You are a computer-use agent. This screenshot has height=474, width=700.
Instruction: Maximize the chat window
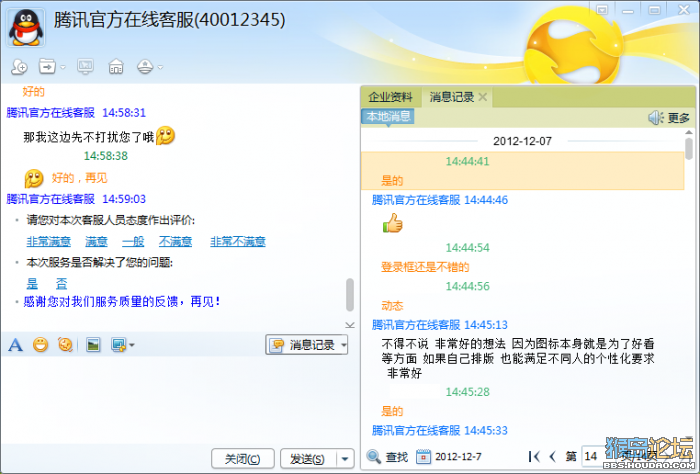654,10
